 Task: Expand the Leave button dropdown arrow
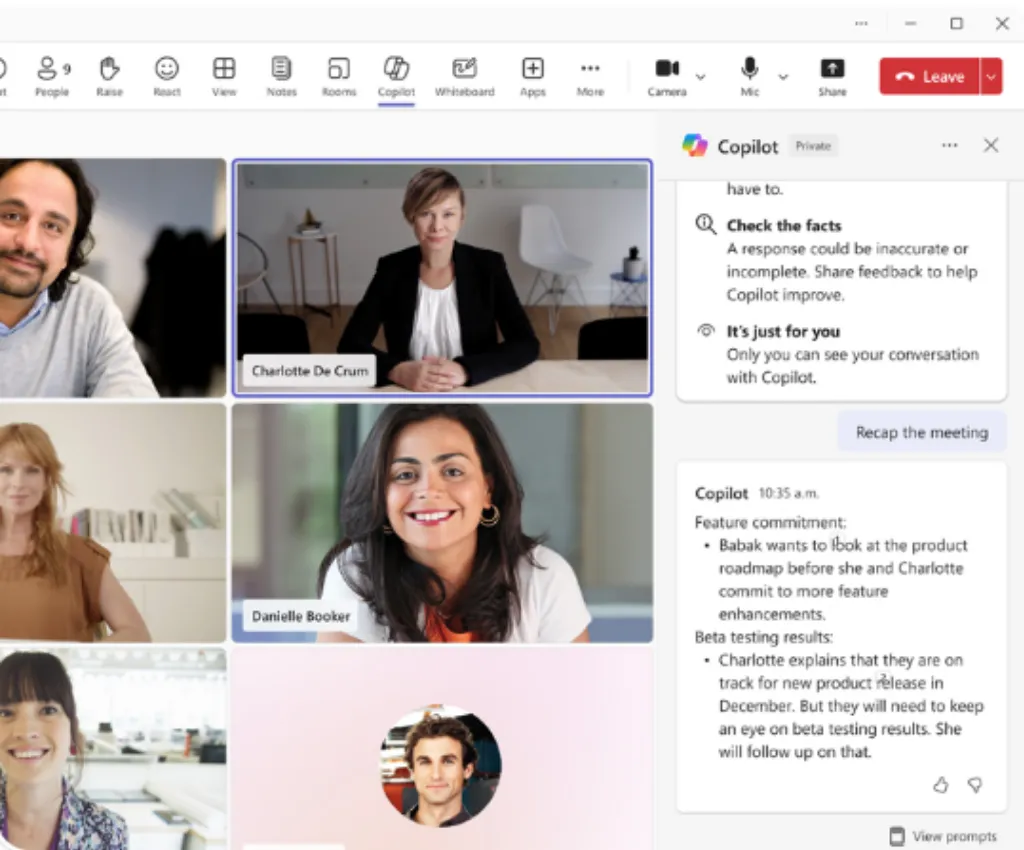(x=991, y=76)
